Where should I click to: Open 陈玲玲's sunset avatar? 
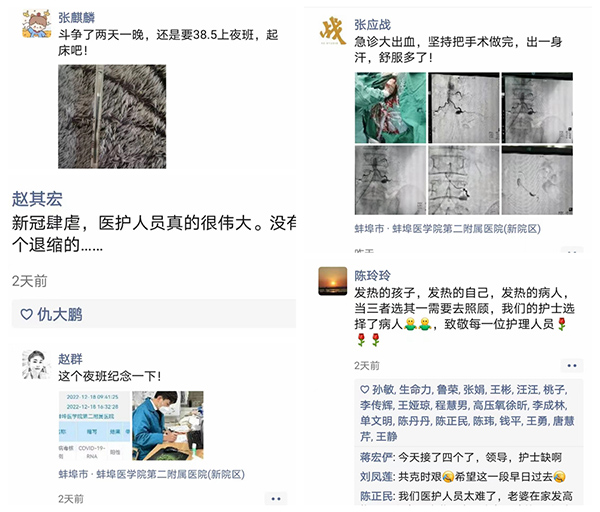[333, 281]
